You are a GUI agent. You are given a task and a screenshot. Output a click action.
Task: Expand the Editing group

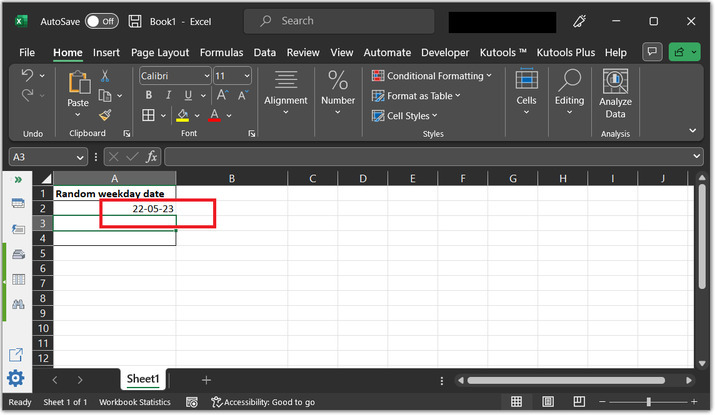pos(569,93)
